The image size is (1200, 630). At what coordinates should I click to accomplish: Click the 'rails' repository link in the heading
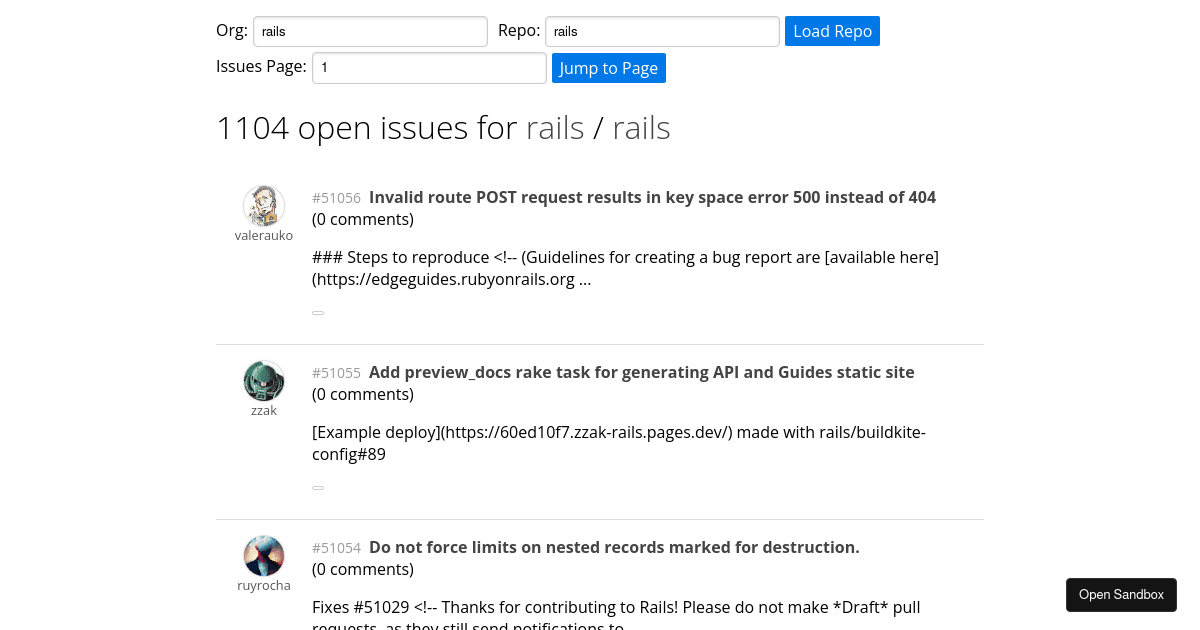(641, 127)
